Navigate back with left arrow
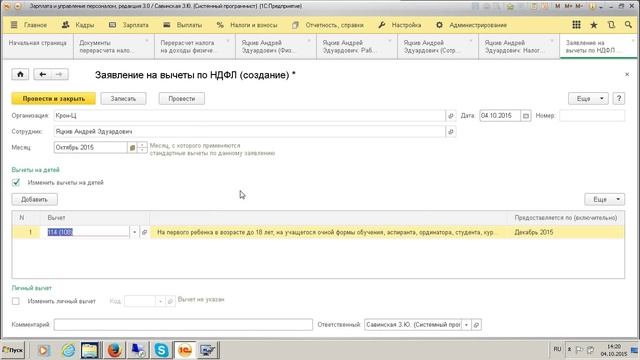Viewport: 640px width, 360px height. [x=42, y=74]
